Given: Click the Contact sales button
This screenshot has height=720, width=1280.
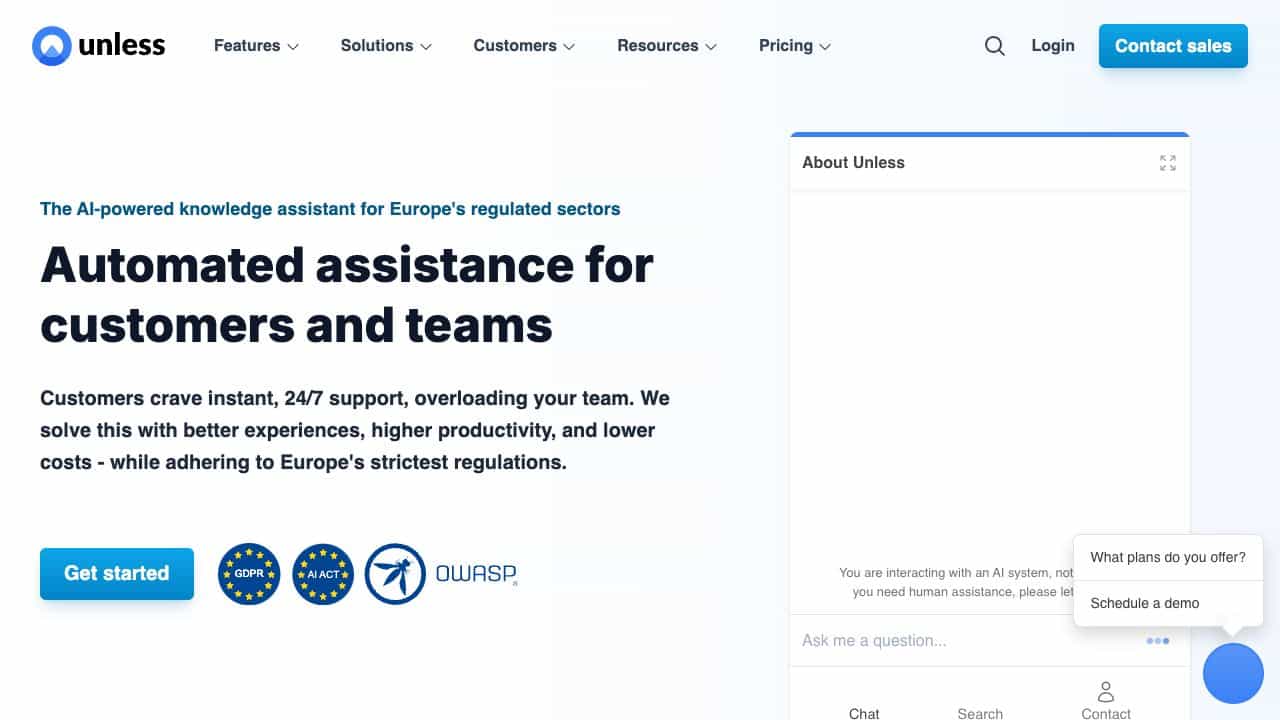Looking at the screenshot, I should click(1173, 46).
